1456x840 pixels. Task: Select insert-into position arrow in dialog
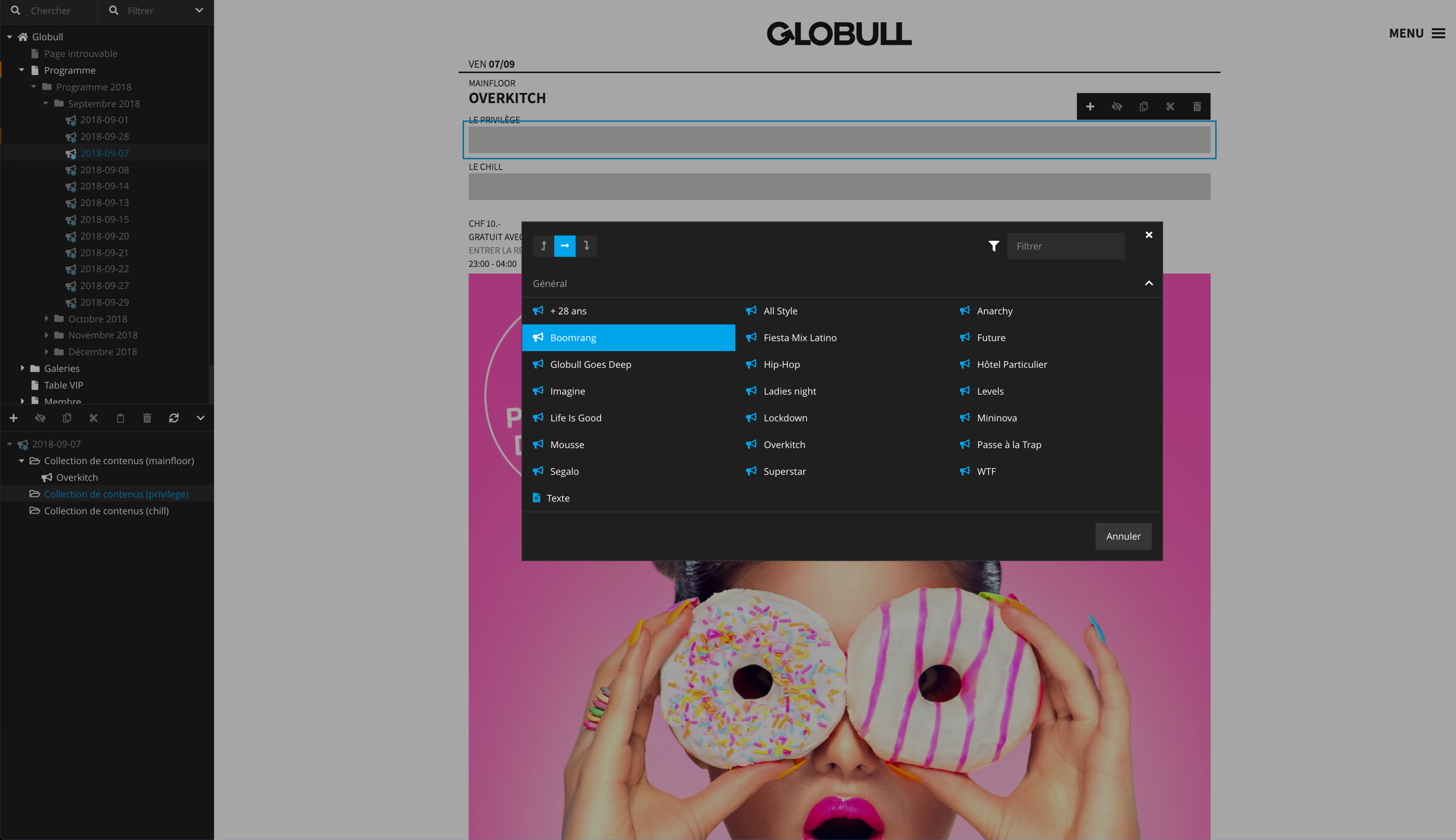(x=565, y=246)
